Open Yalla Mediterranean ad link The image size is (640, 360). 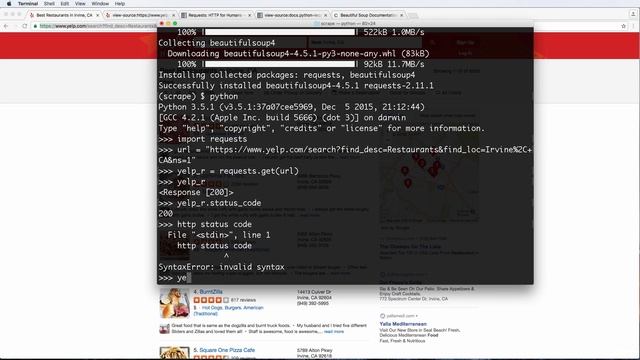(x=403, y=324)
